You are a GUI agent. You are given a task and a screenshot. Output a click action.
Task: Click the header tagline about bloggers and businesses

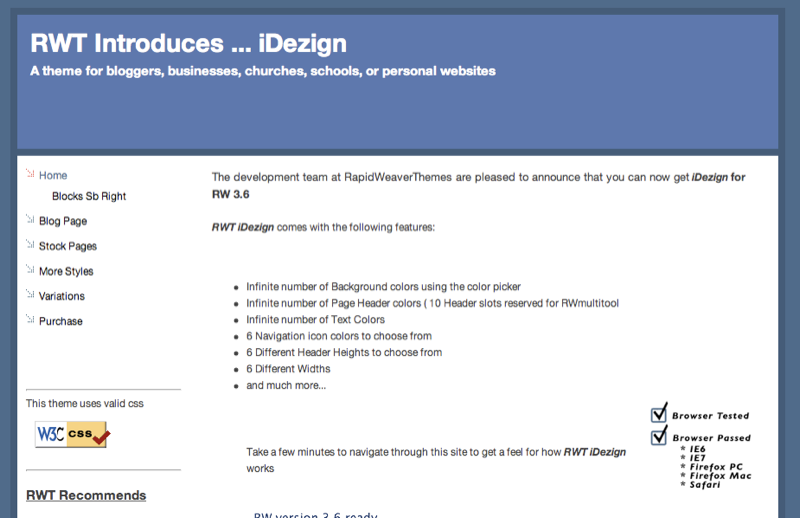[x=262, y=71]
